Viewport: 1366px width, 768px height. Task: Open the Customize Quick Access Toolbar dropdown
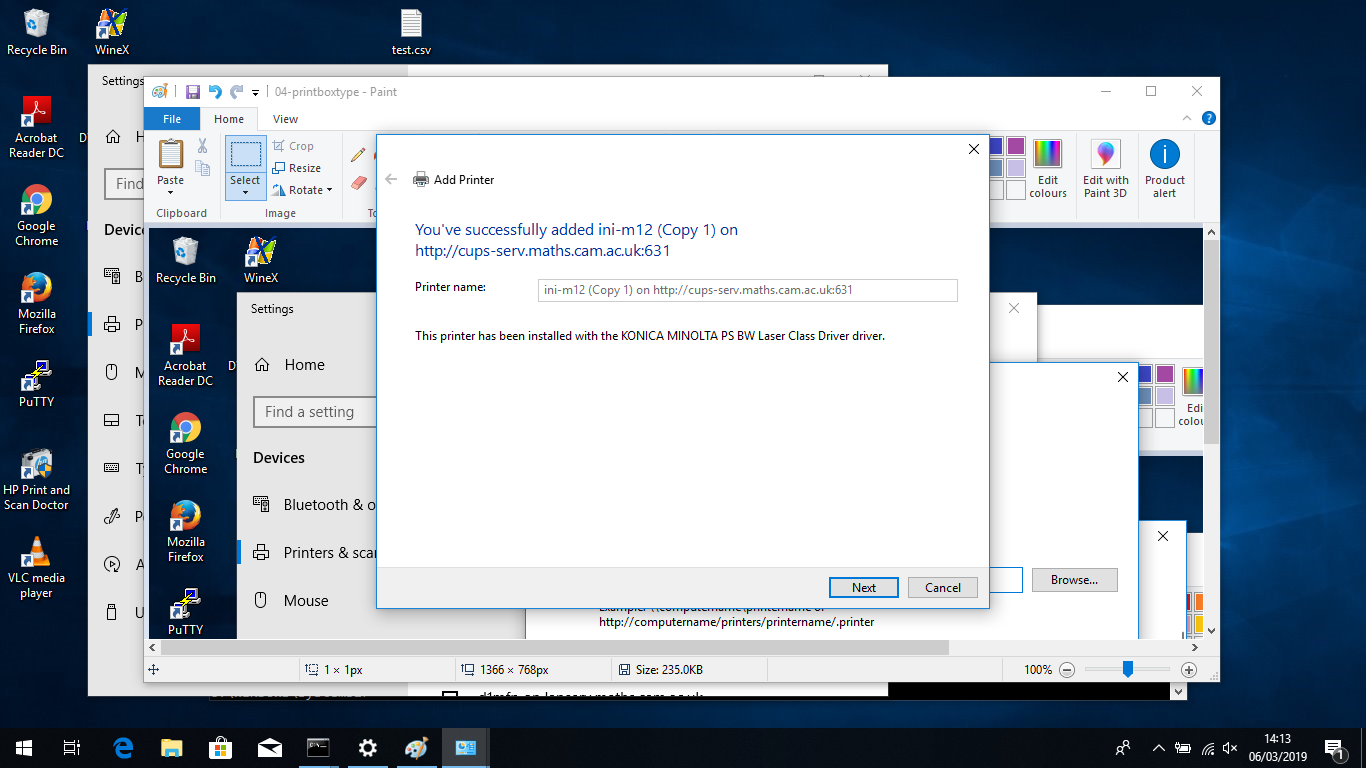(256, 92)
